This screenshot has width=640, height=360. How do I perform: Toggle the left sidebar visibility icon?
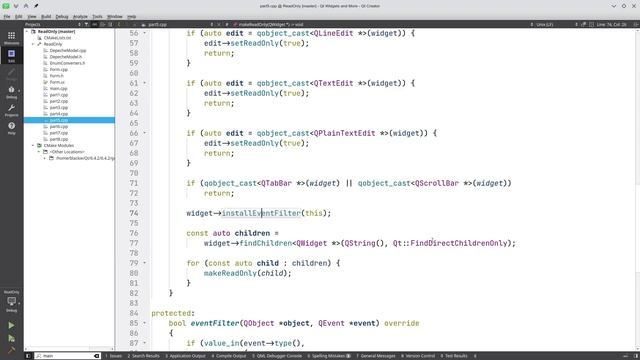(28, 356)
